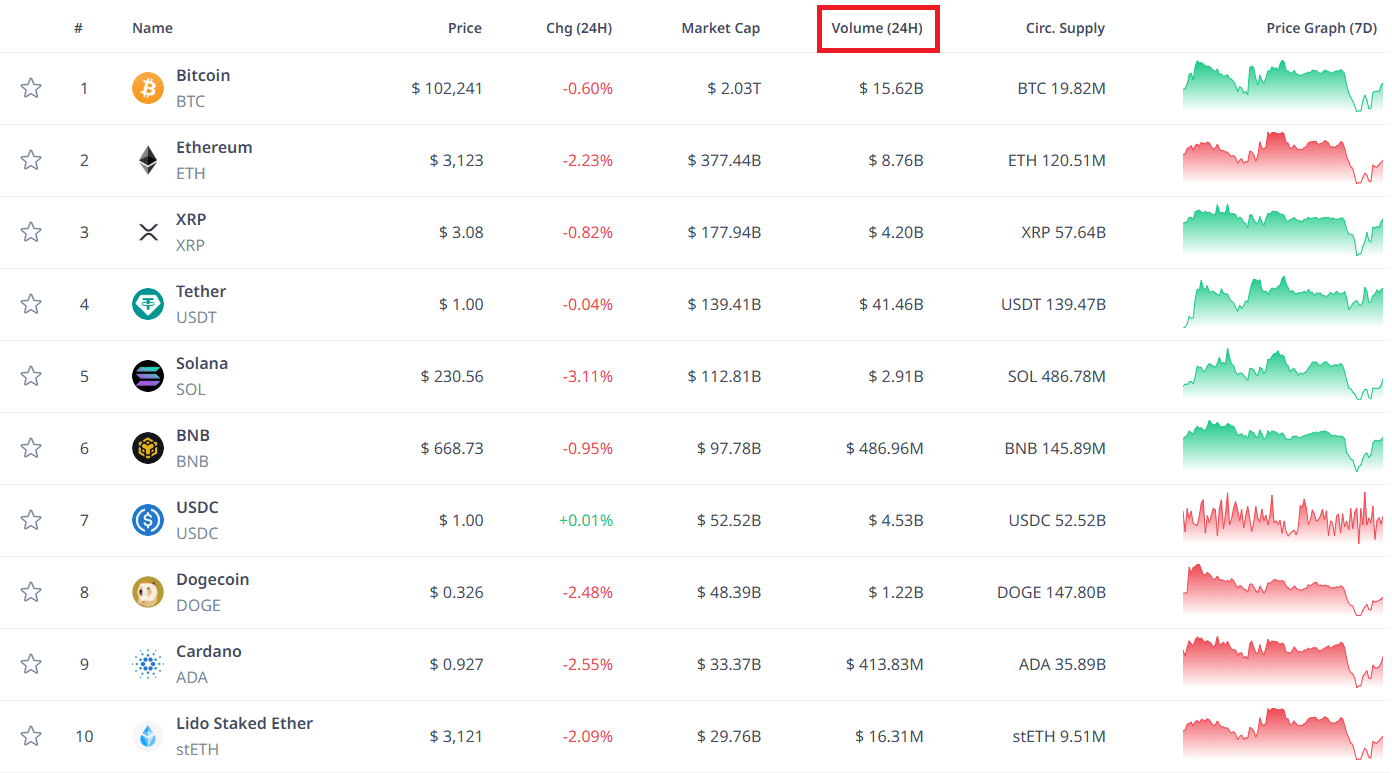
Task: Sort by Circ. Supply header
Action: tap(1065, 28)
